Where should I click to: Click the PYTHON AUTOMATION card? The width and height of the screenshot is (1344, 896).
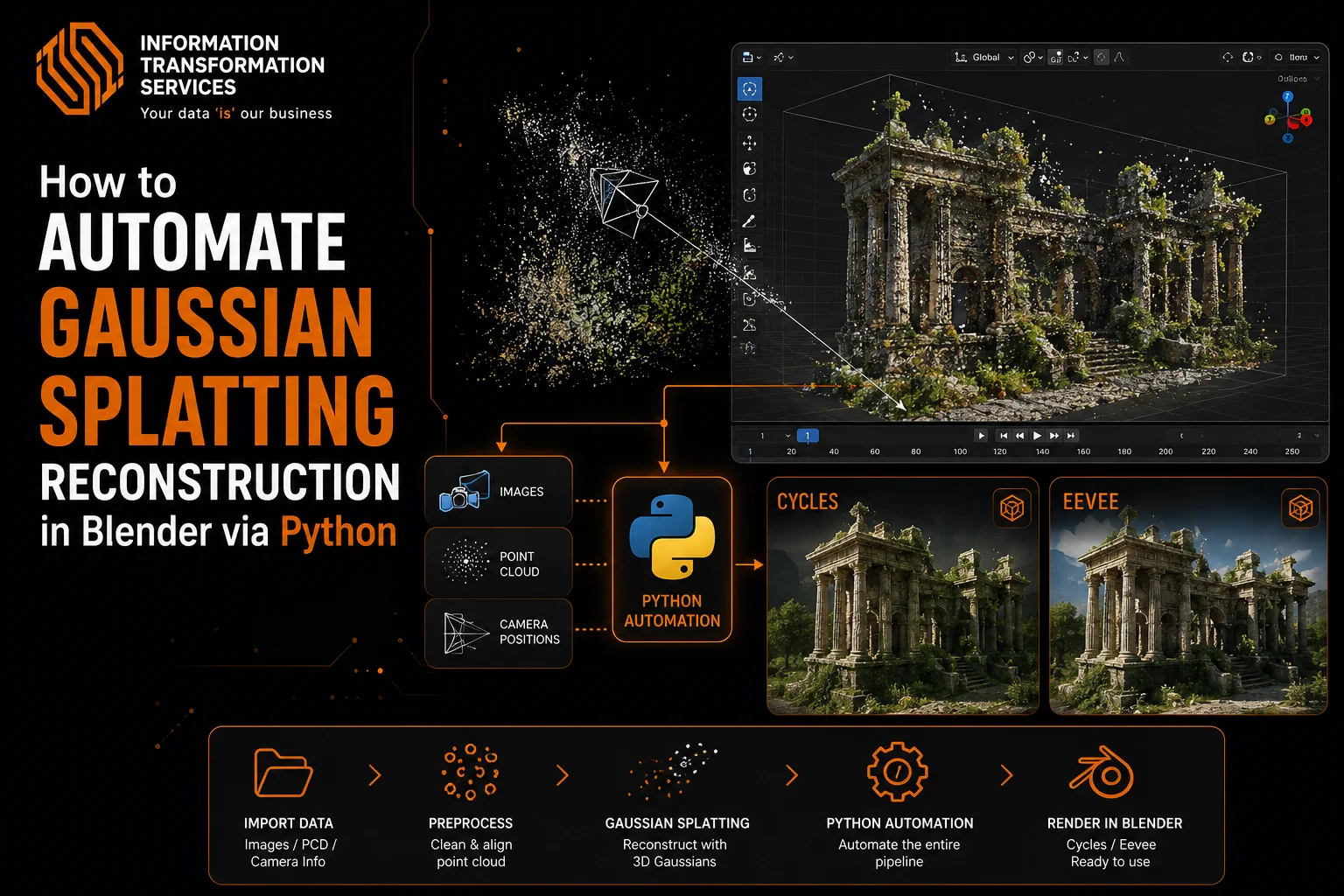(672, 560)
